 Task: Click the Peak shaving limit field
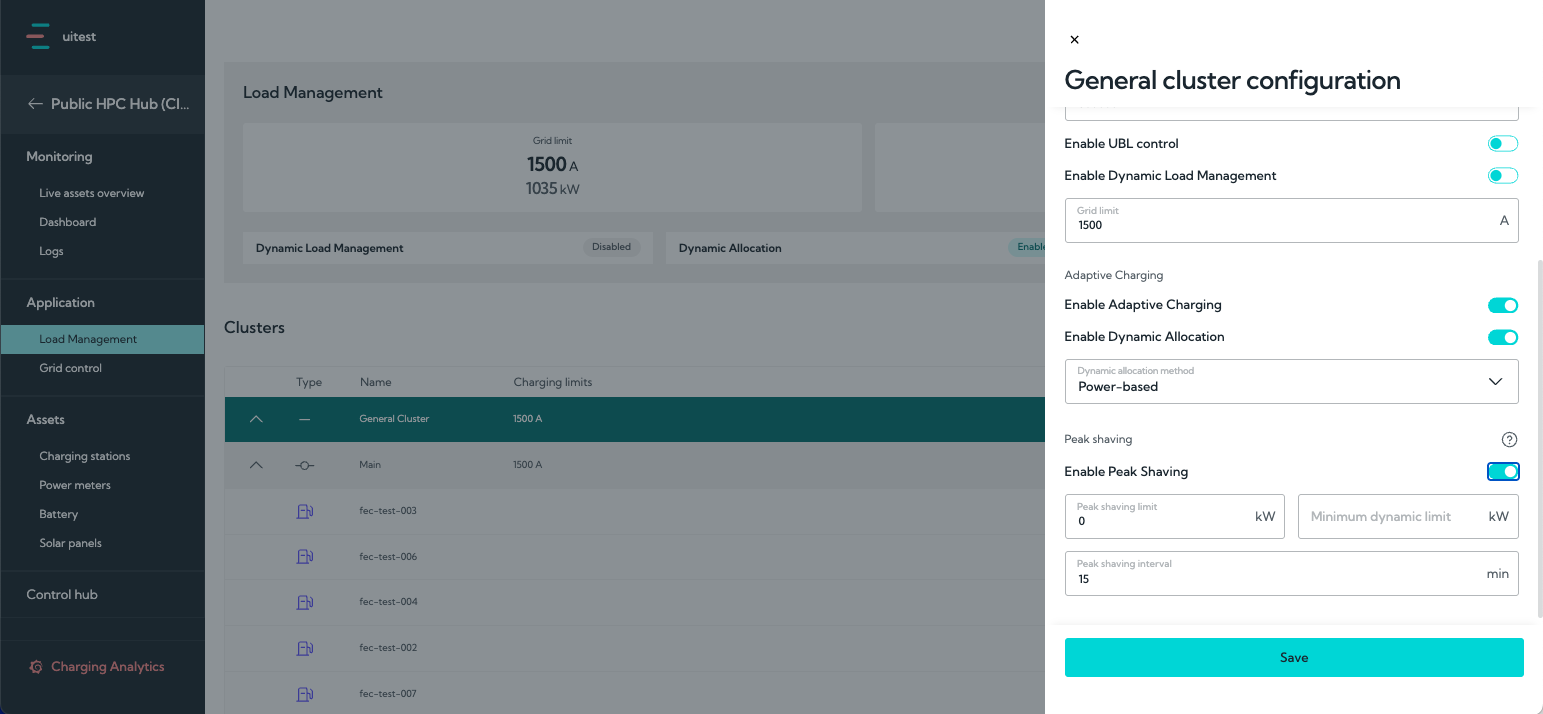pos(1174,516)
